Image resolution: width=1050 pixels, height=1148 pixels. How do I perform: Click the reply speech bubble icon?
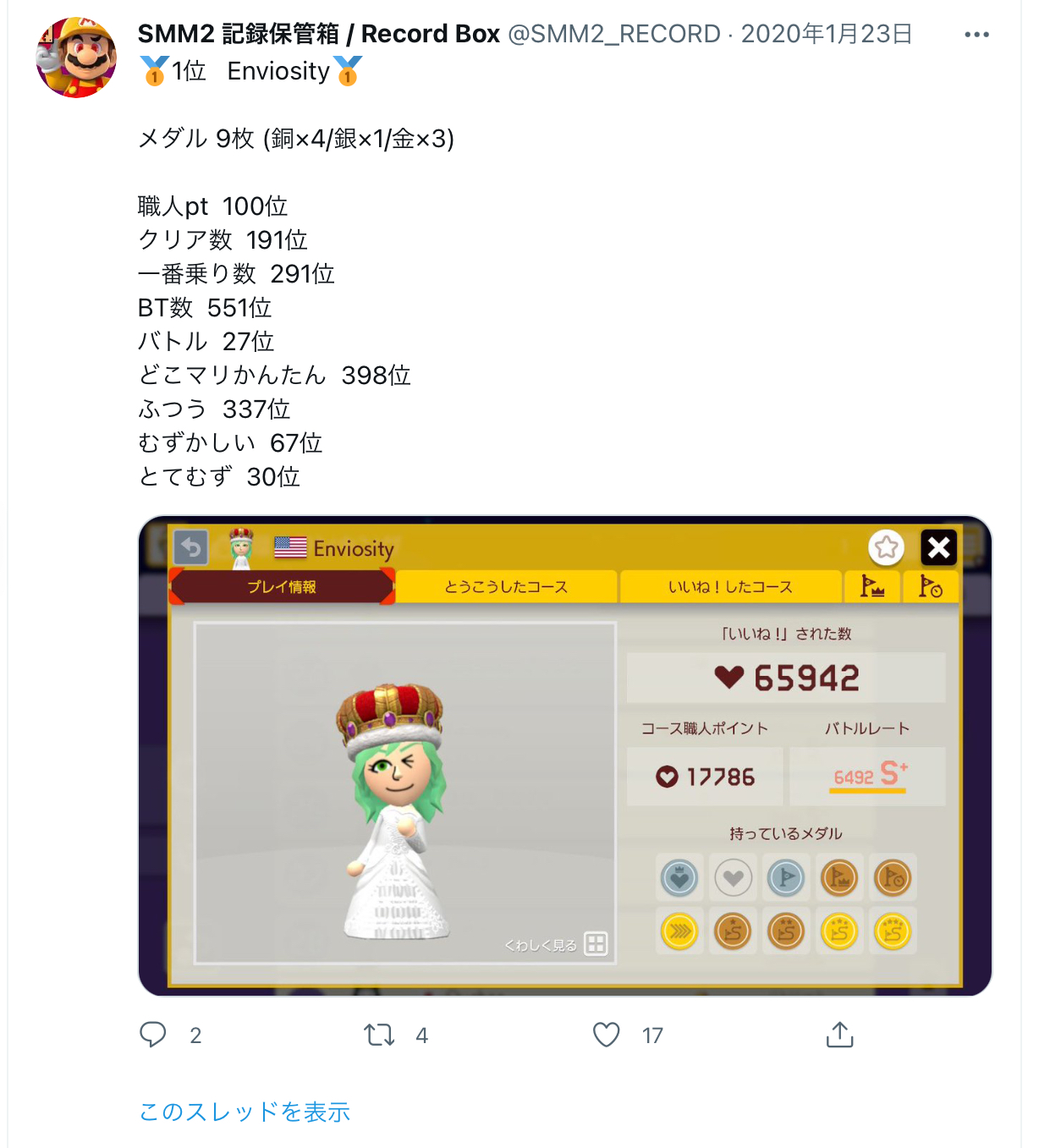pyautogui.click(x=153, y=1035)
